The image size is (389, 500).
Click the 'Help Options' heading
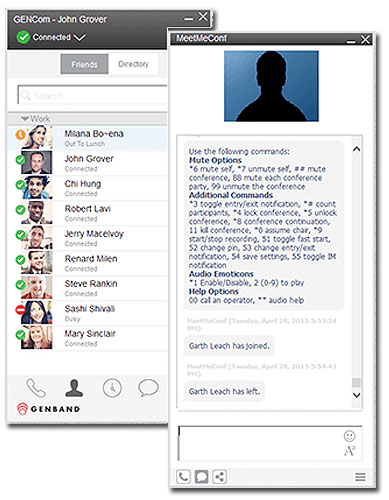click(213, 291)
